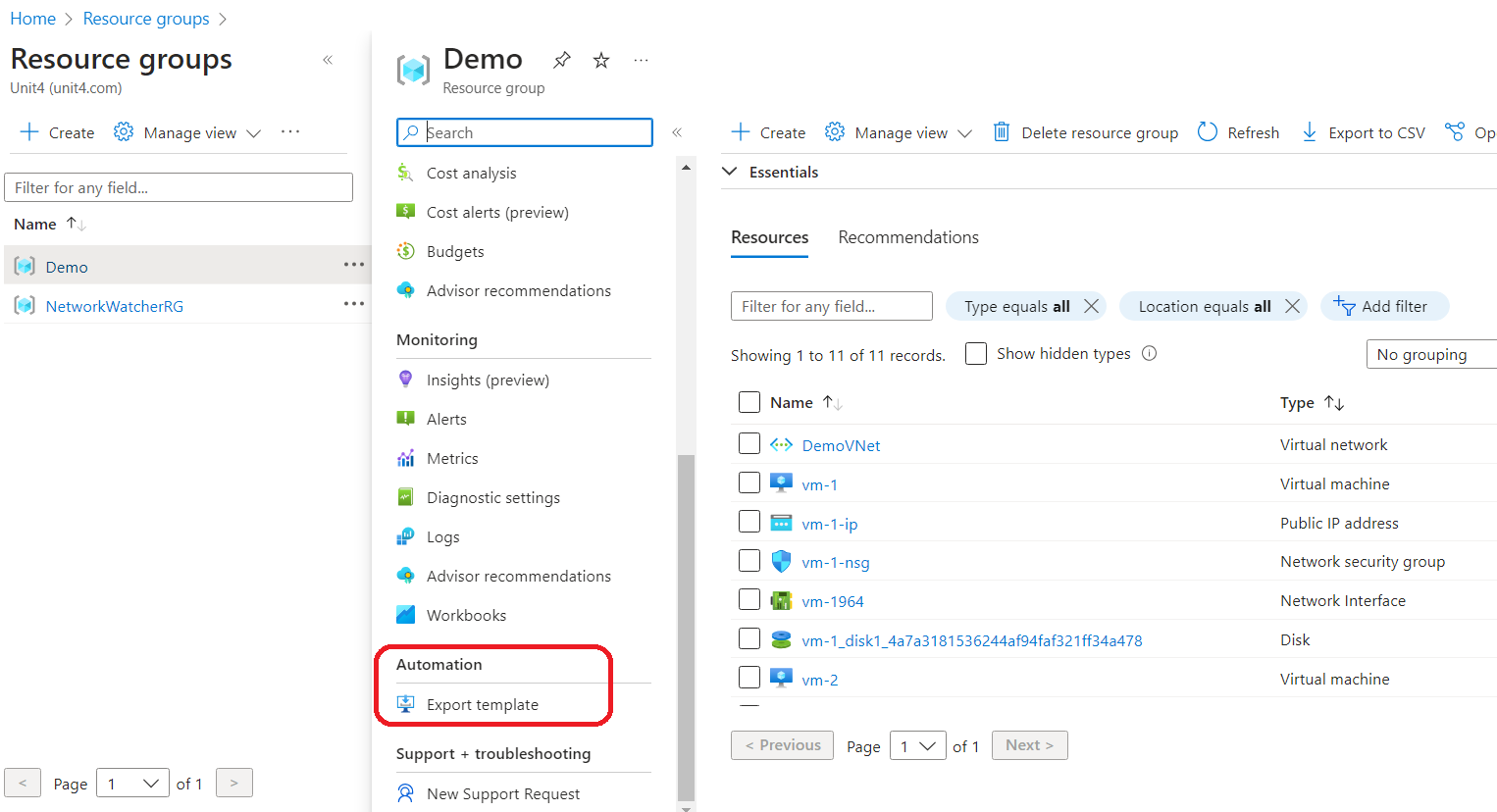Screen dimensions: 1497x812
Task: Focus the Demo menu Search box
Action: 525,132
